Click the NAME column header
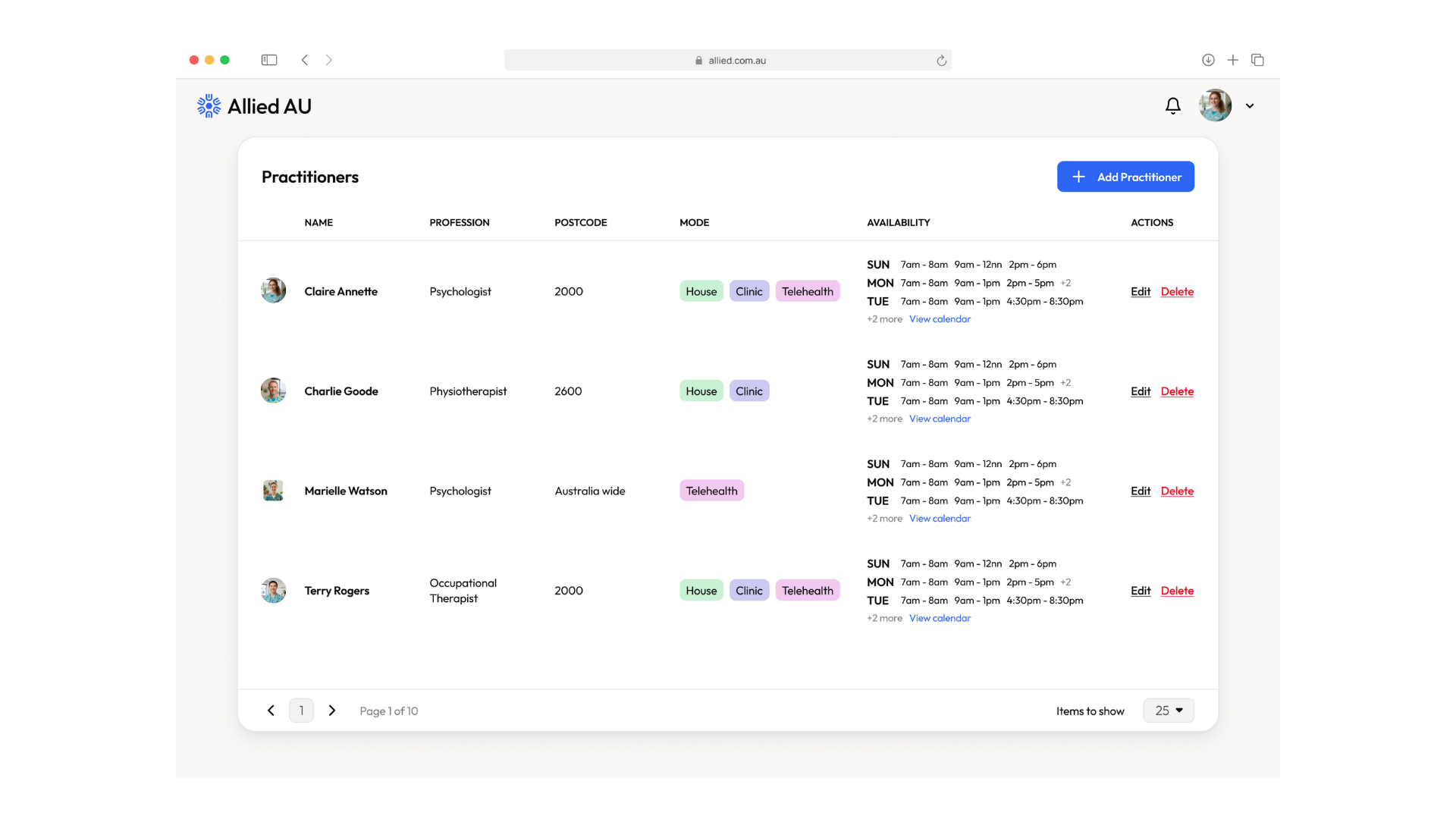 [x=318, y=222]
